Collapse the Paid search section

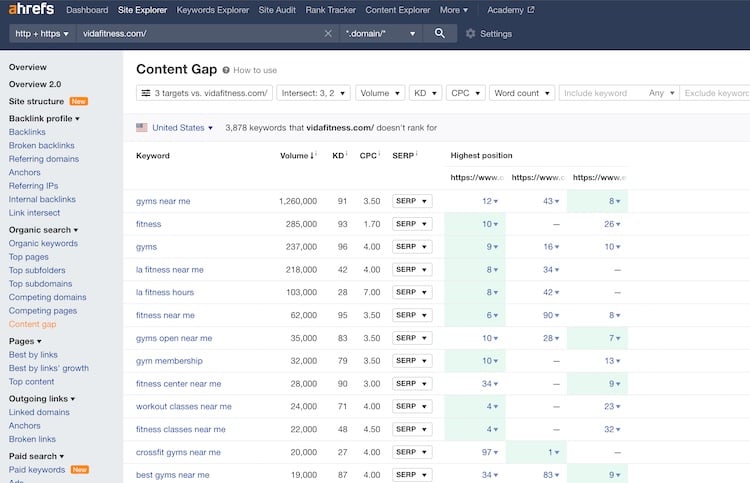click(x=36, y=456)
